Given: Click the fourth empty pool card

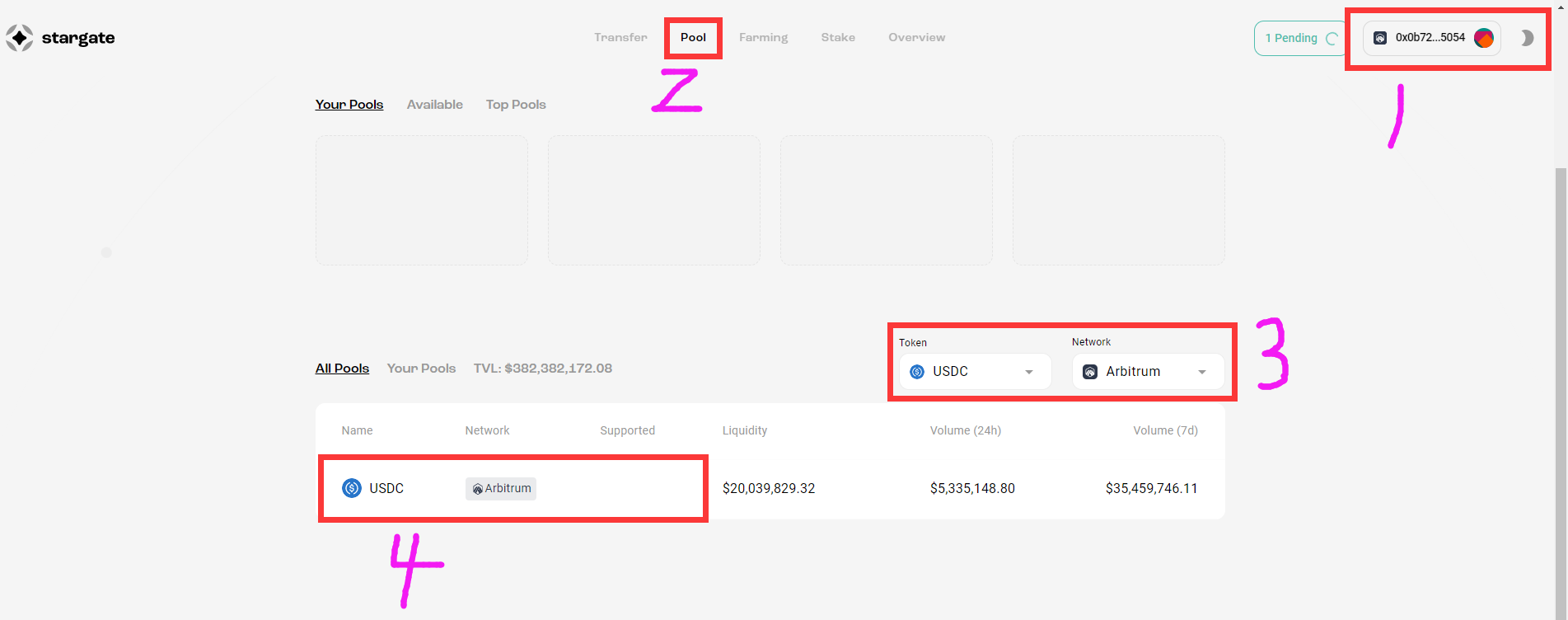Looking at the screenshot, I should point(1119,200).
